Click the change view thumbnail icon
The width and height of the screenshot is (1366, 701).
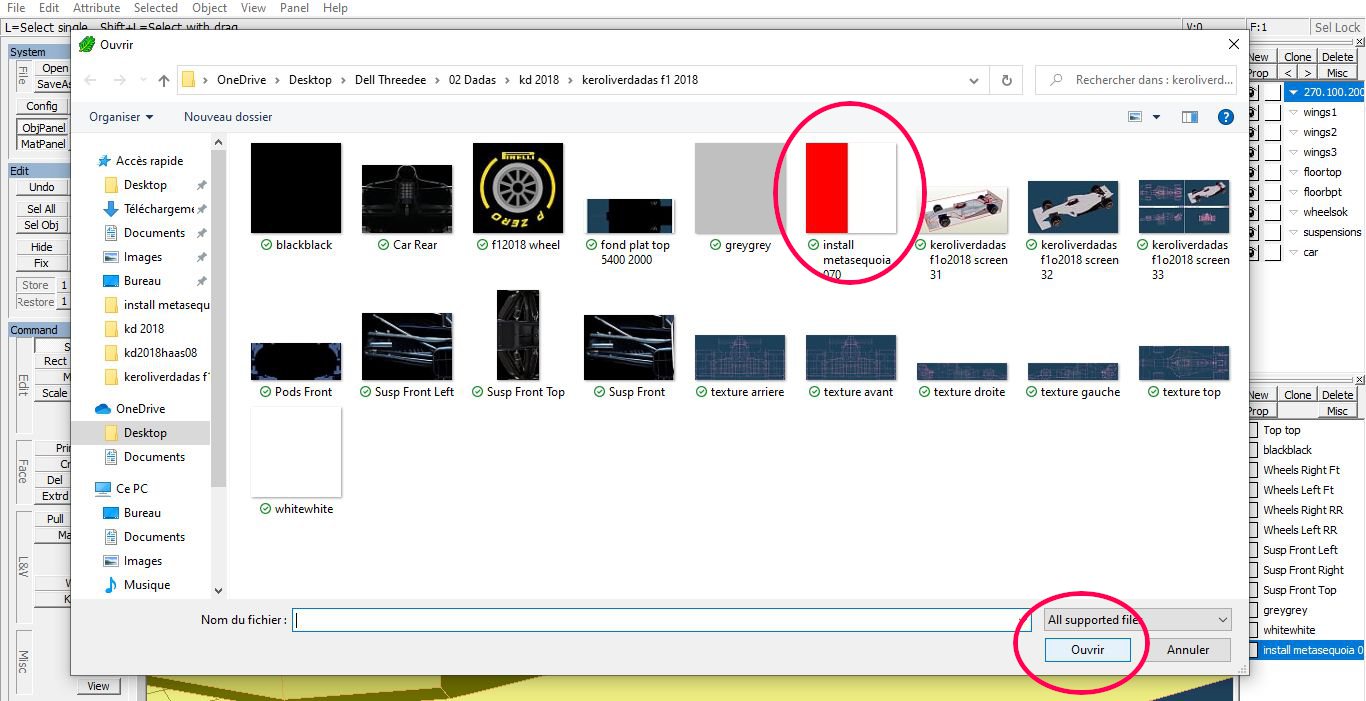[x=1135, y=117]
